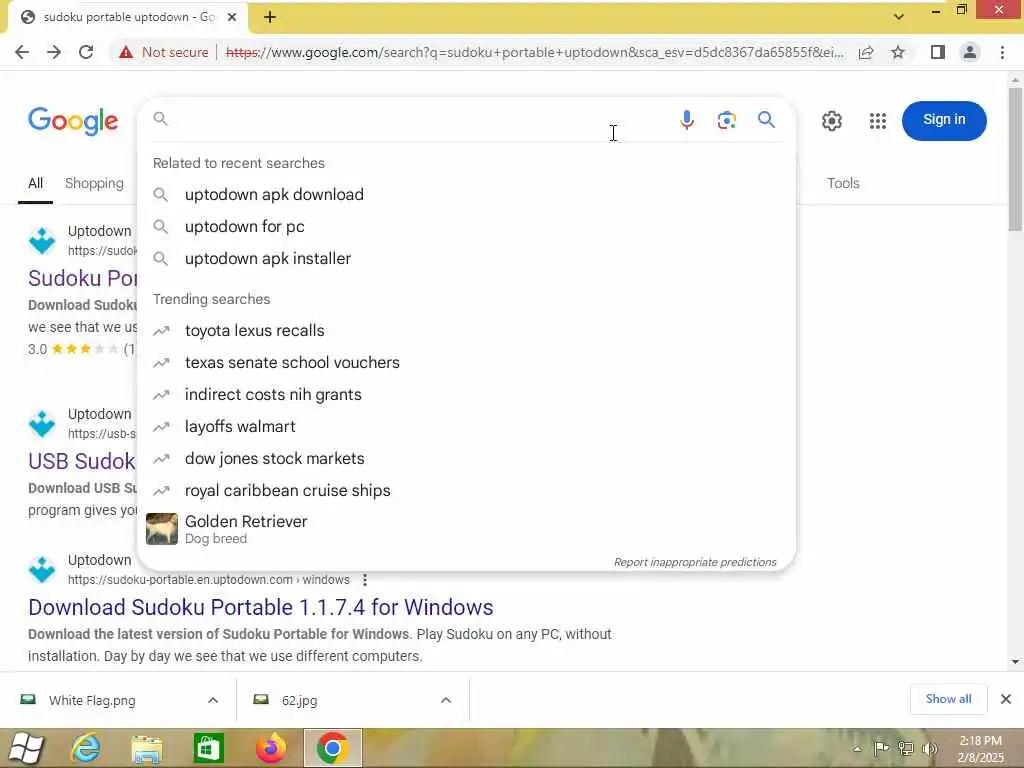Show all downloads
Screen dimensions: 1024x768
point(948,699)
